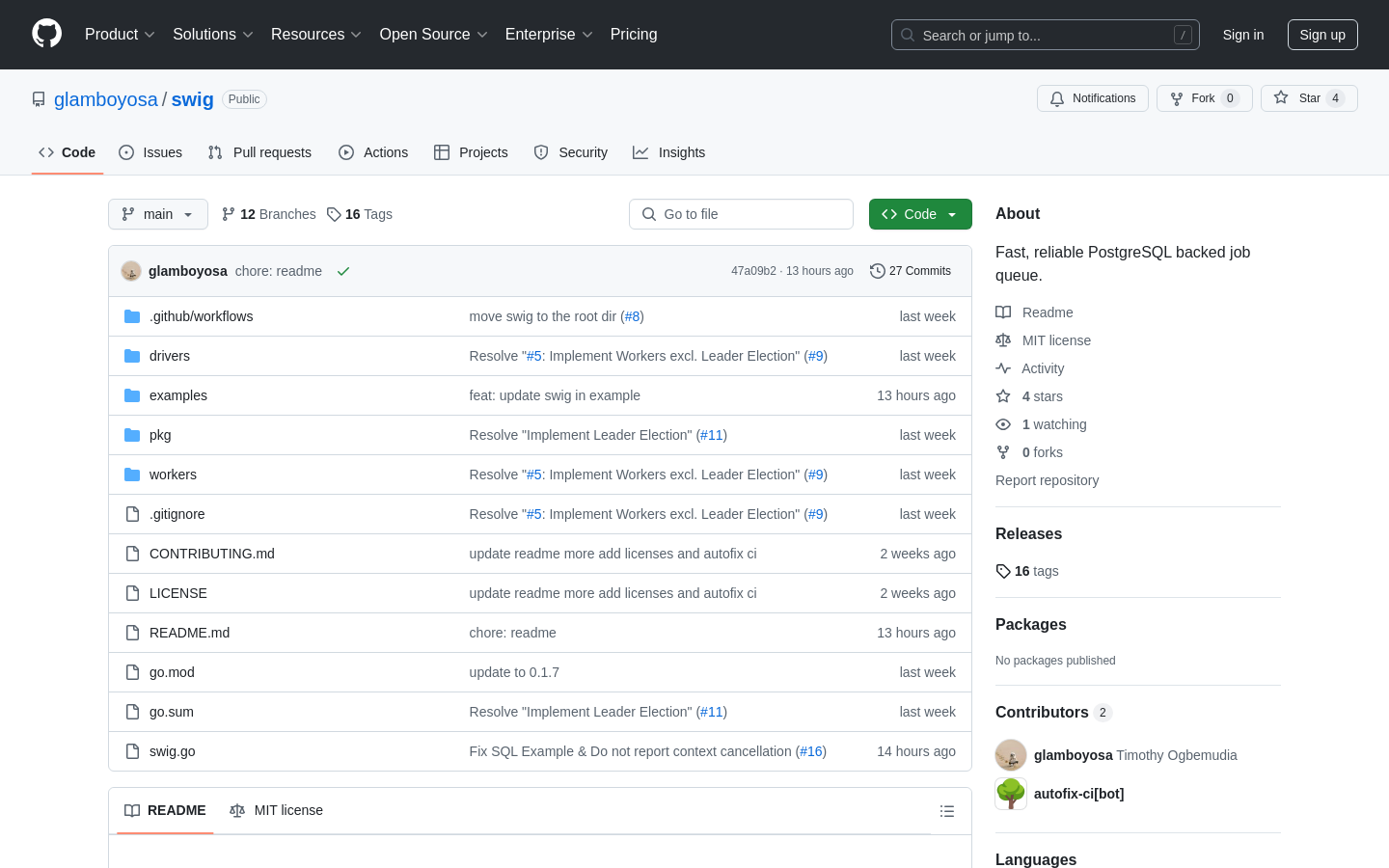This screenshot has height=868, width=1389.
Task: Select the README tab below files
Action: (165, 810)
